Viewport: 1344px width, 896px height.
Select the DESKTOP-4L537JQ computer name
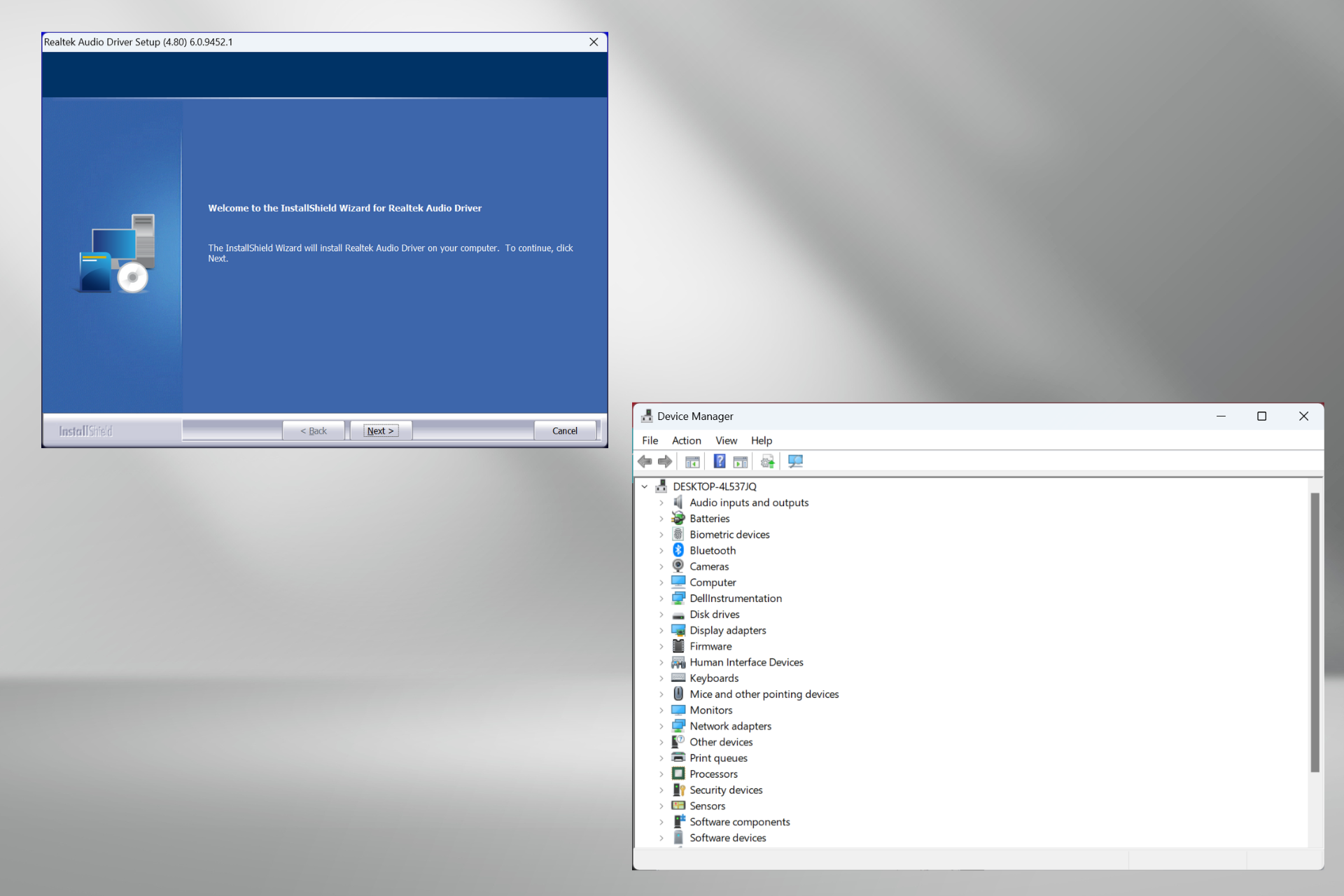[714, 486]
